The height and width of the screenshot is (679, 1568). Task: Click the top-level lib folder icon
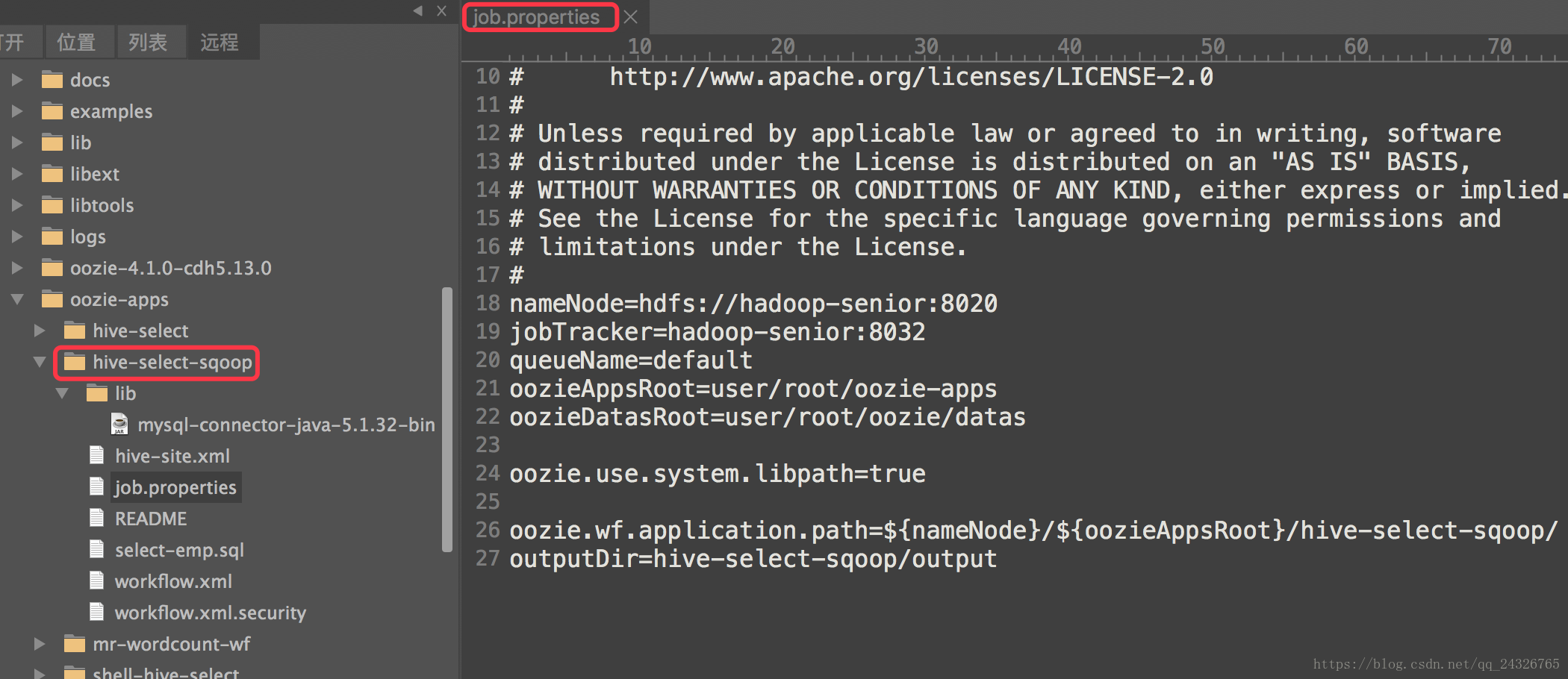click(52, 142)
